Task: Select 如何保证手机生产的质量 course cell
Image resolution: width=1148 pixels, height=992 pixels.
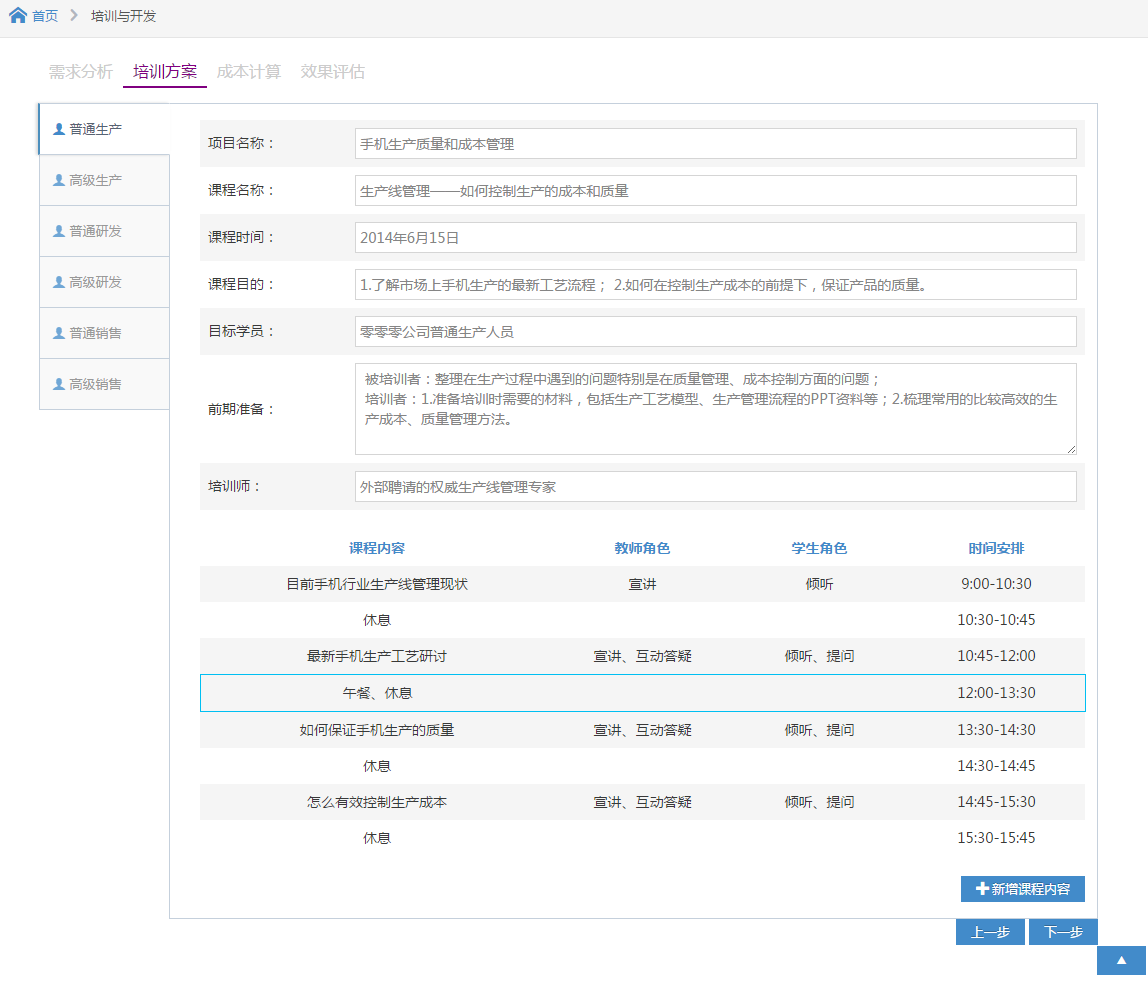Action: pyautogui.click(x=377, y=730)
